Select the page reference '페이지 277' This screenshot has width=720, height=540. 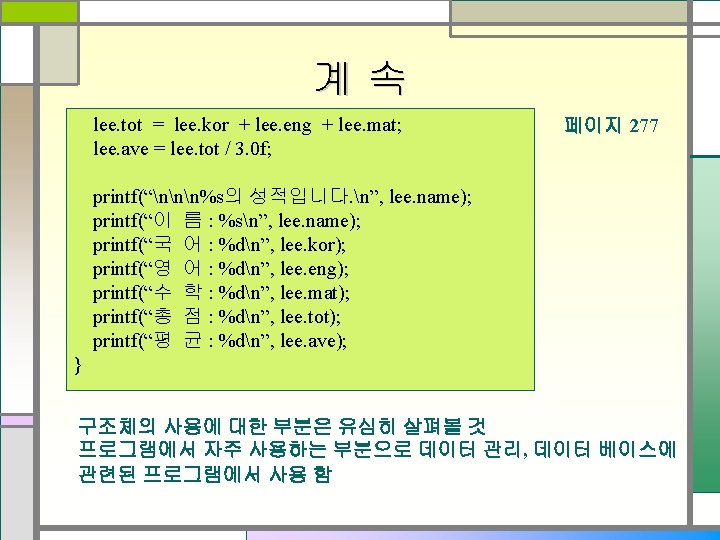611,125
